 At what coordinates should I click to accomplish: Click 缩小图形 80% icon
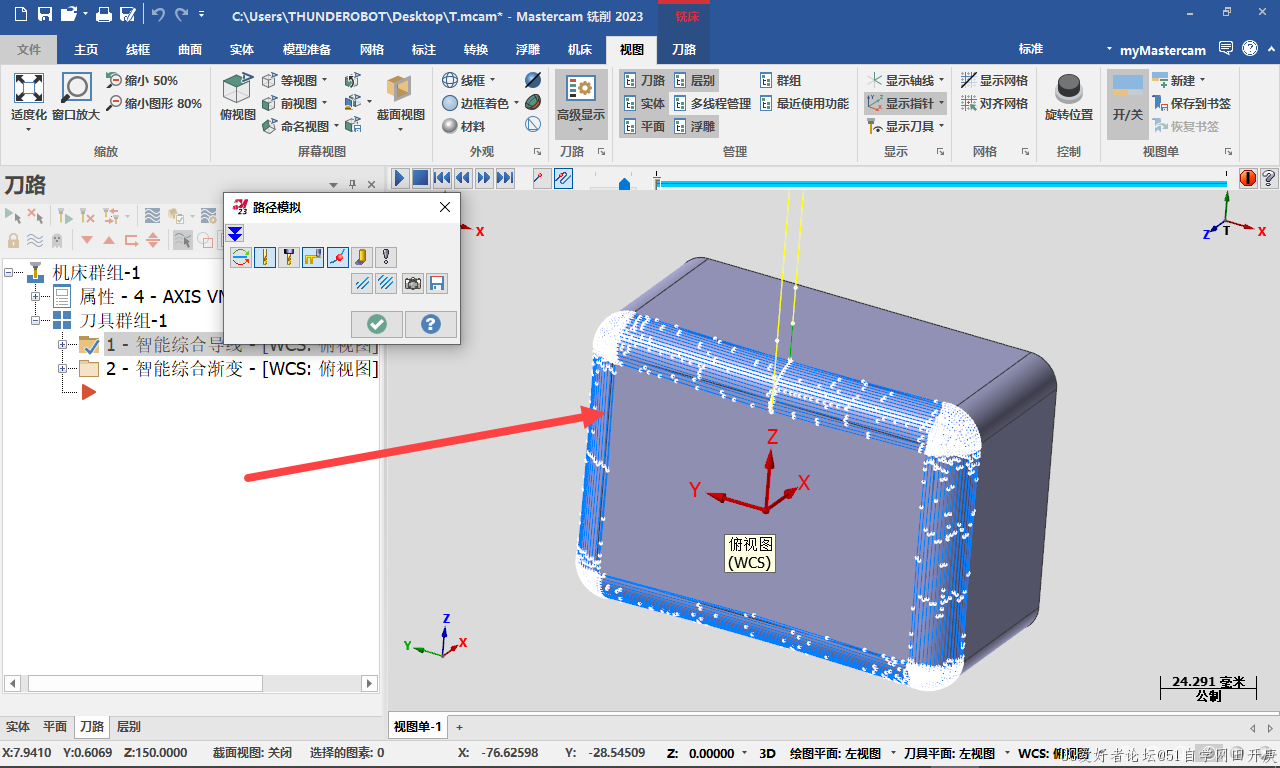click(153, 103)
